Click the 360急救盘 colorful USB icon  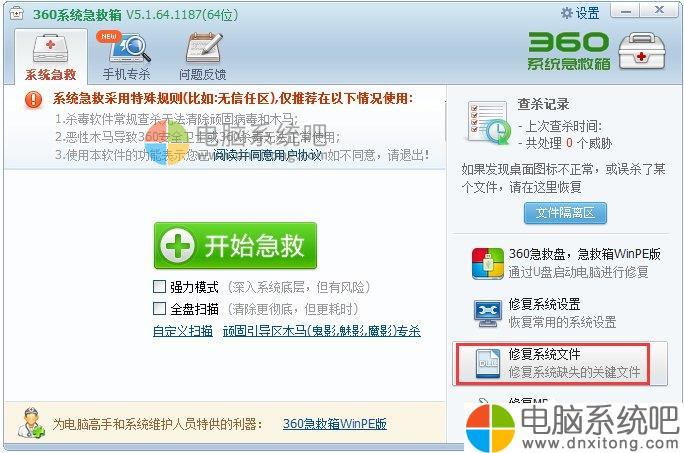(488, 264)
